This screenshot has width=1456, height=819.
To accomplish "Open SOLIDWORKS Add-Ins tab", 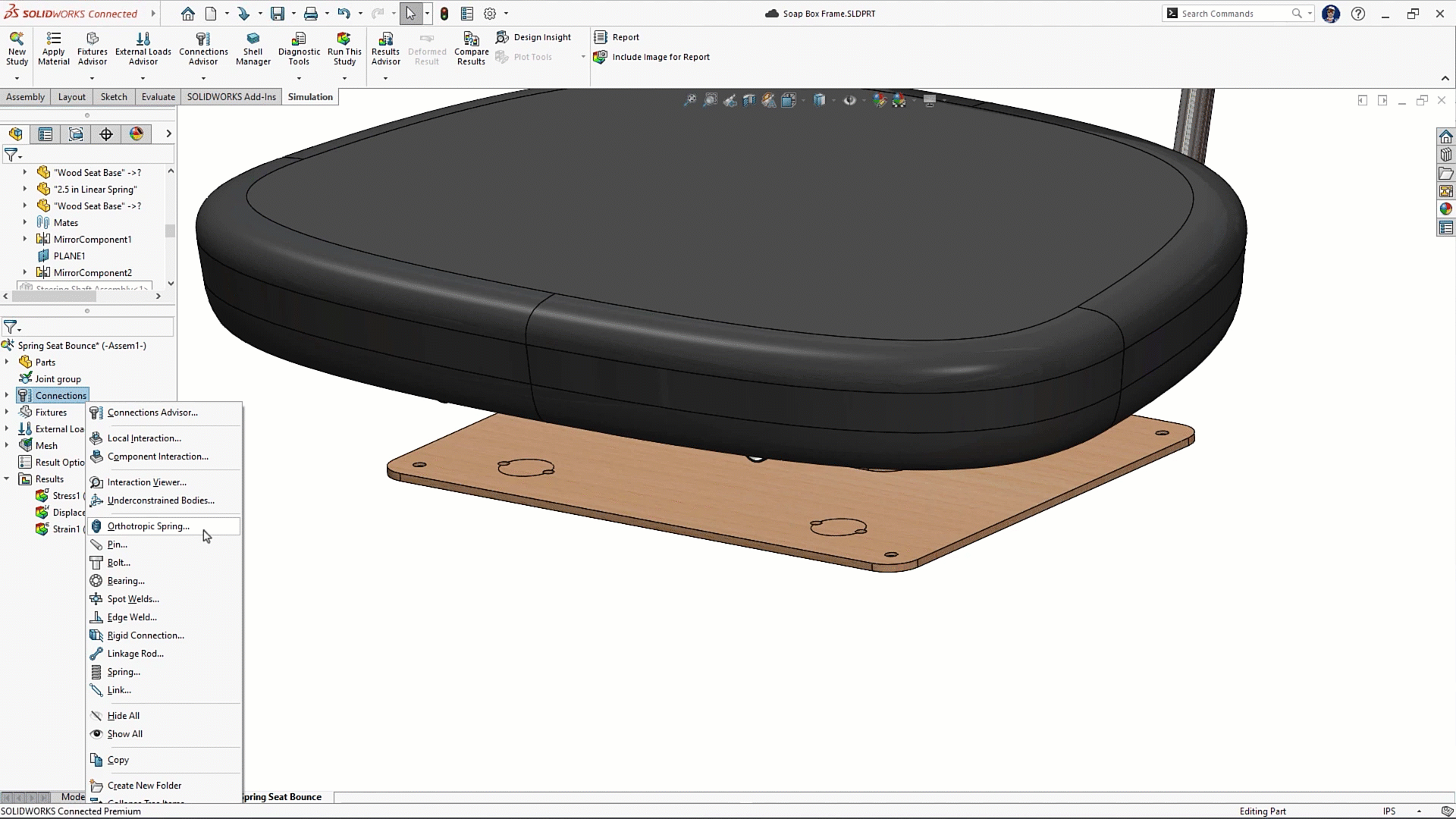I will (x=231, y=97).
